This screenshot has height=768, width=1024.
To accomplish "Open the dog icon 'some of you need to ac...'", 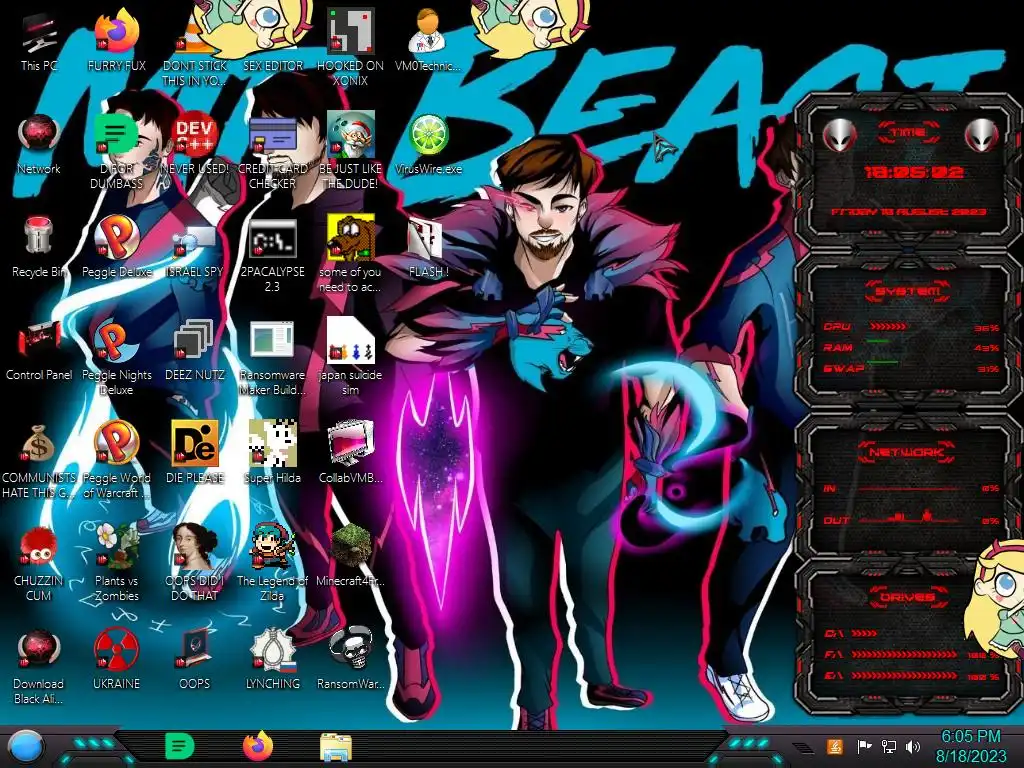I will click(350, 237).
